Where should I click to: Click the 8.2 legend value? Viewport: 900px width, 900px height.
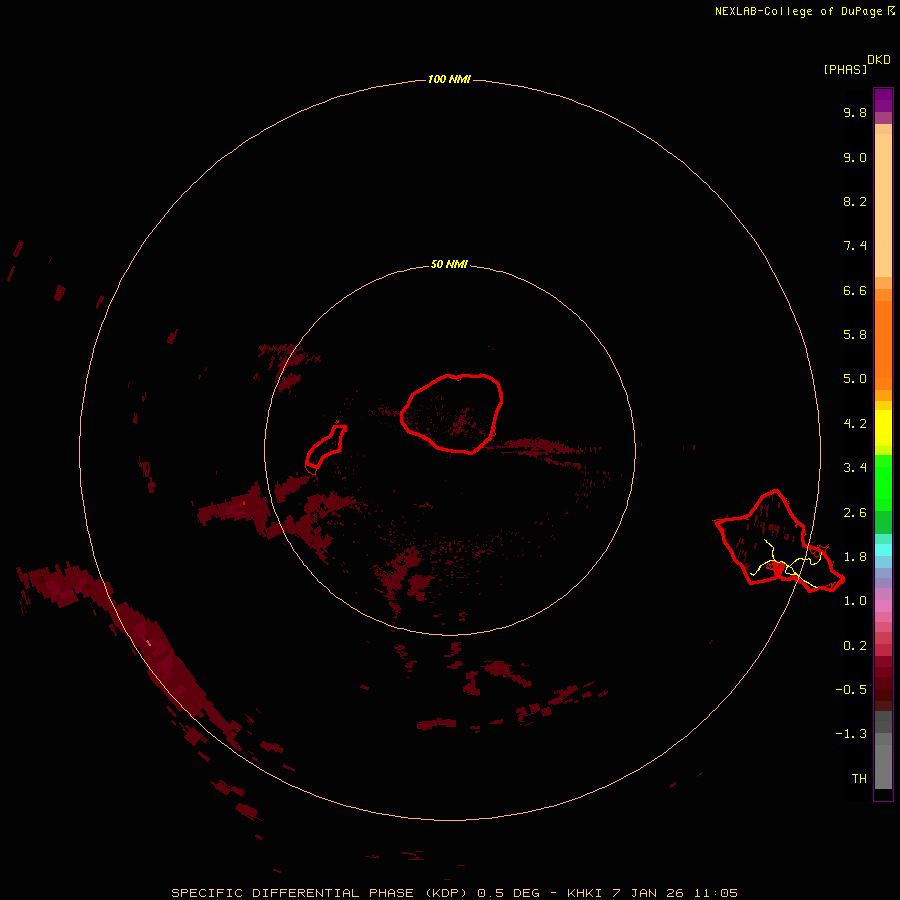click(x=855, y=201)
